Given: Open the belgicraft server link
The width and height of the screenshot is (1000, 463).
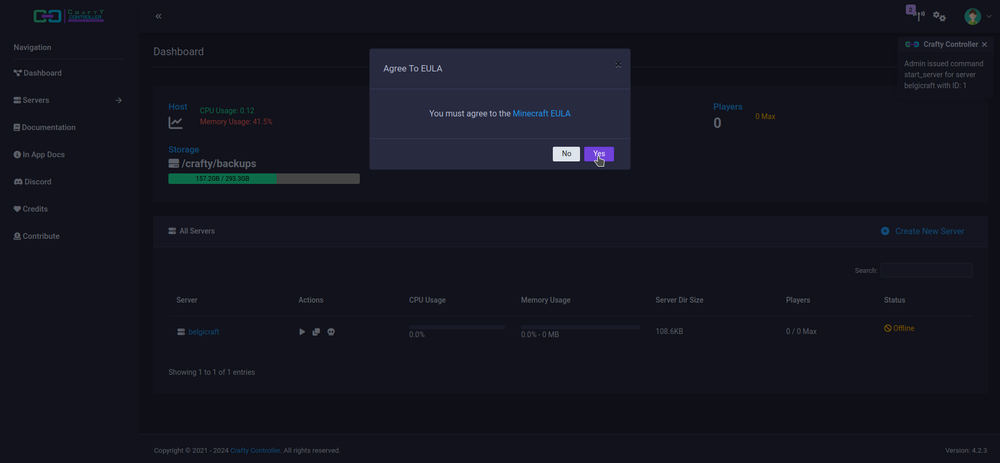Looking at the screenshot, I should (x=204, y=332).
